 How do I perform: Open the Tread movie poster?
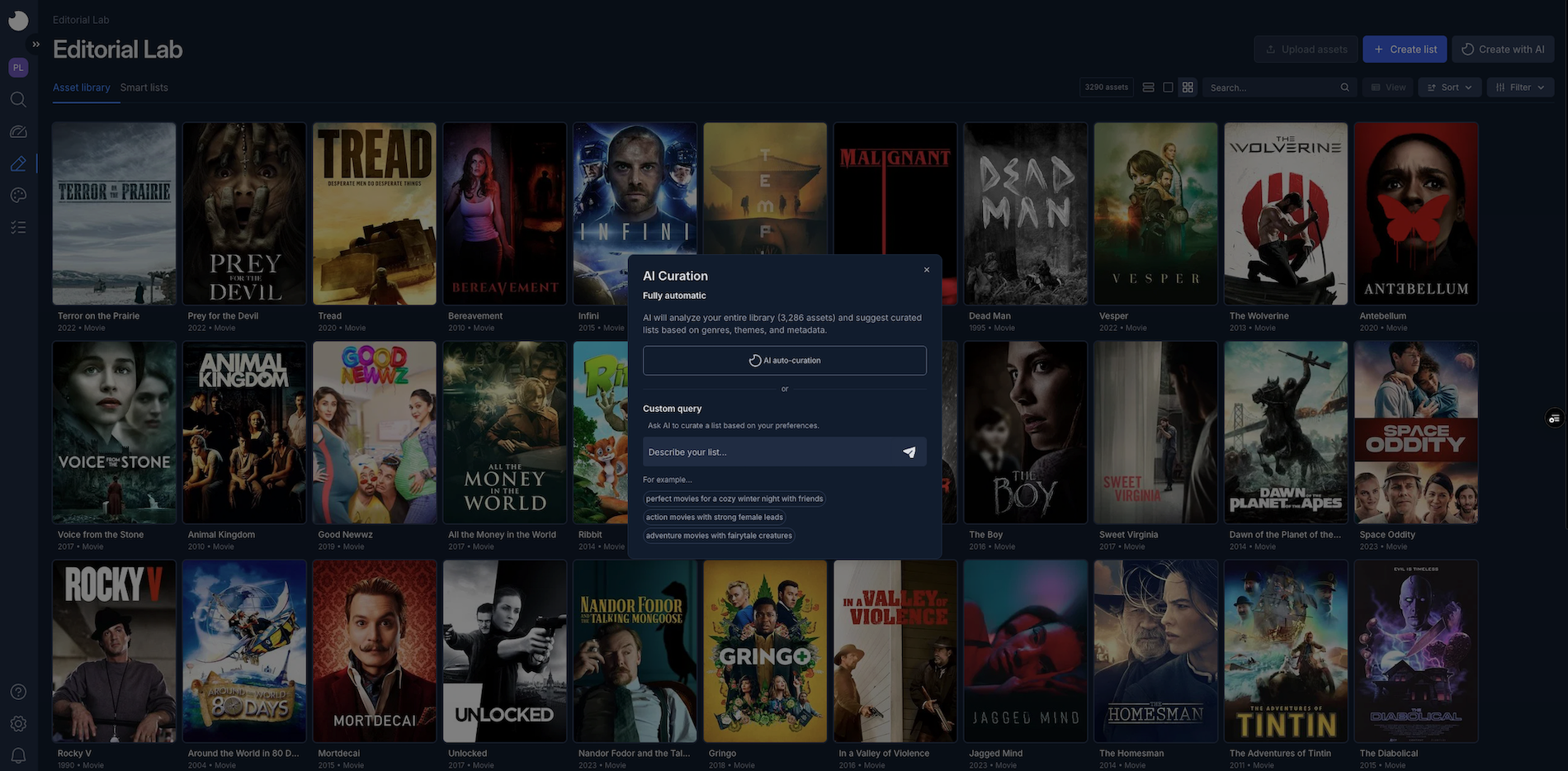[x=375, y=214]
